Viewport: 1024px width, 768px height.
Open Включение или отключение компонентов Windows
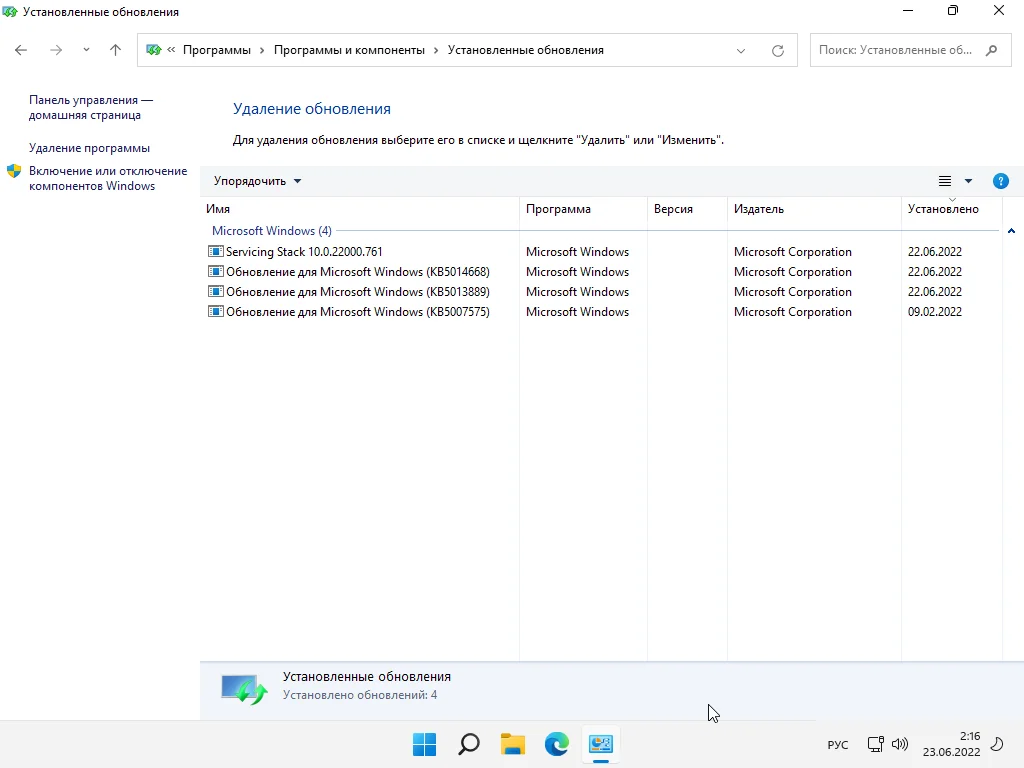[108, 178]
